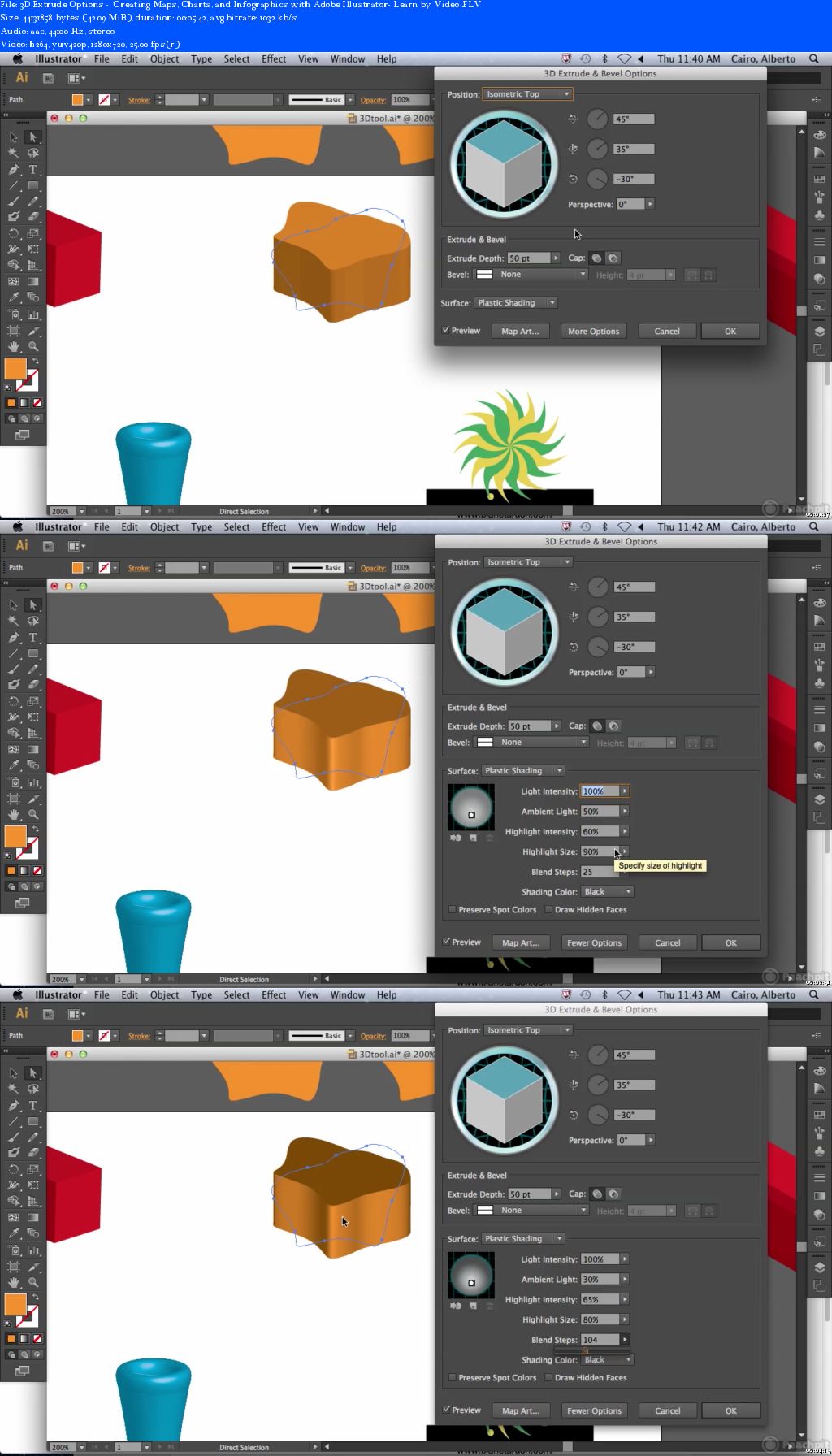Enable Preserve Spot Colors in the 11:43 AM dialog
832x1456 pixels.
(x=453, y=1377)
